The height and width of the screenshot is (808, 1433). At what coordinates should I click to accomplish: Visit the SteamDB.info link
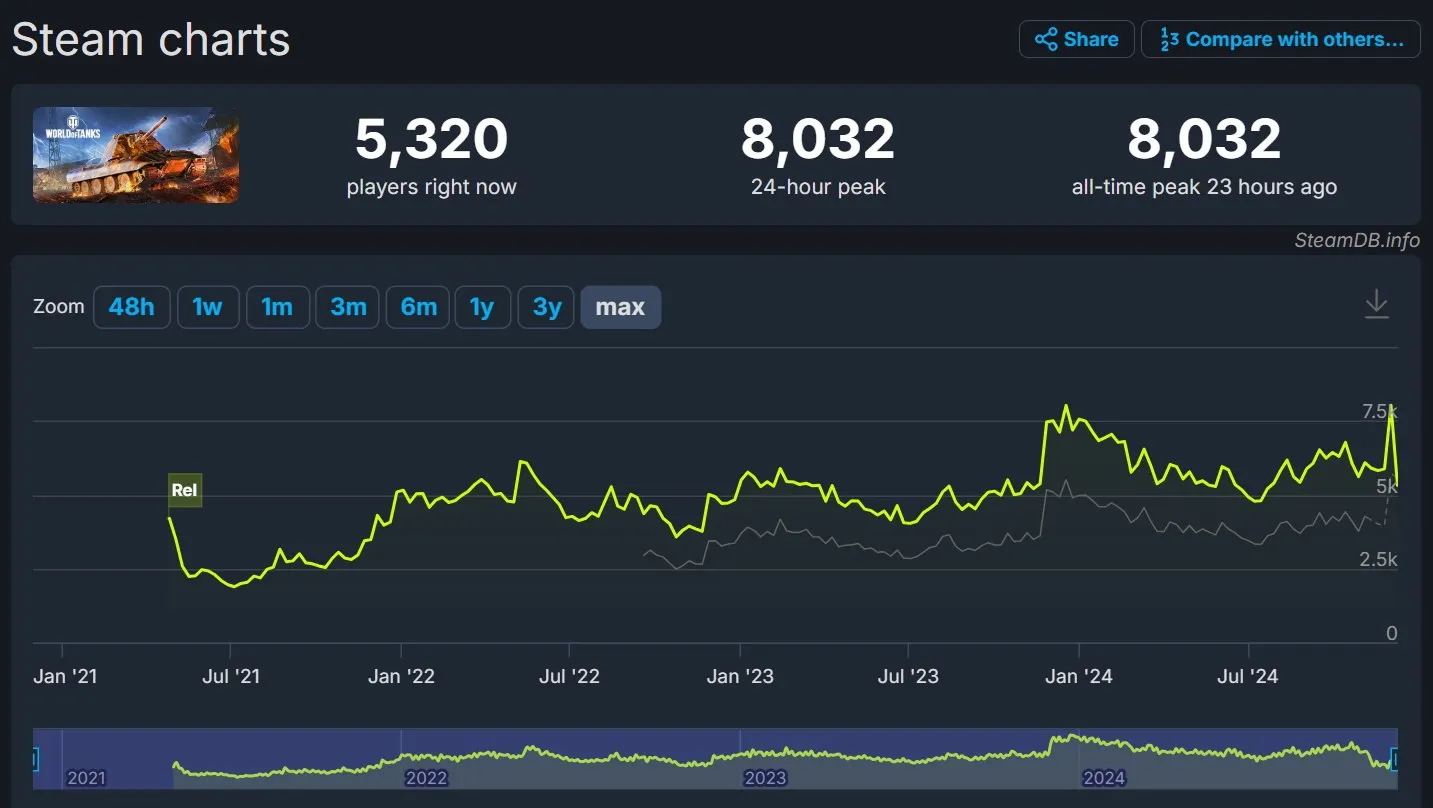[x=1356, y=240]
